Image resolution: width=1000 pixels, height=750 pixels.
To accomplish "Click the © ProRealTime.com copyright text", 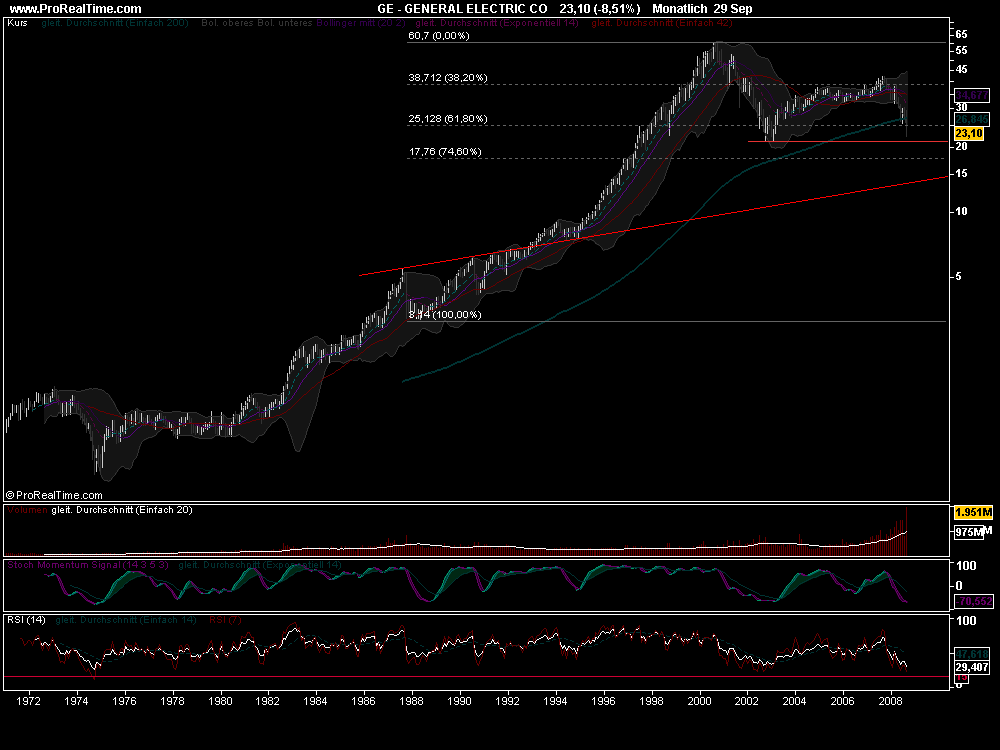I will click(x=54, y=495).
